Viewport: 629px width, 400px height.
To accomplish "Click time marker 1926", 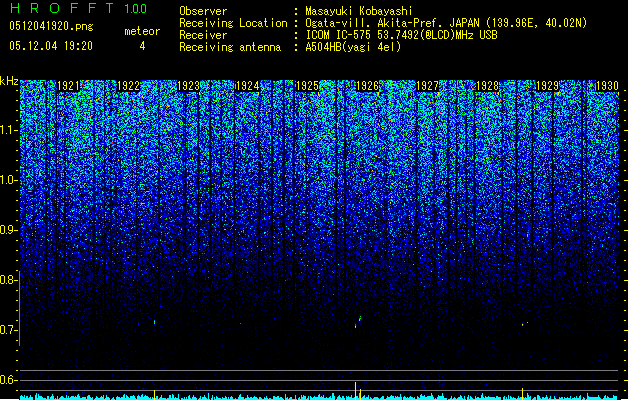I will coord(367,86).
